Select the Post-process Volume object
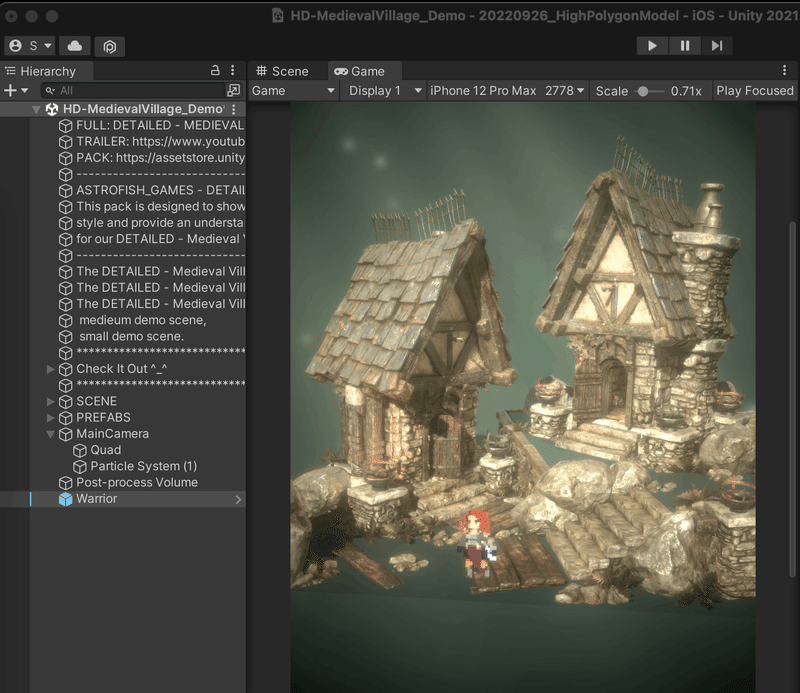 point(137,483)
